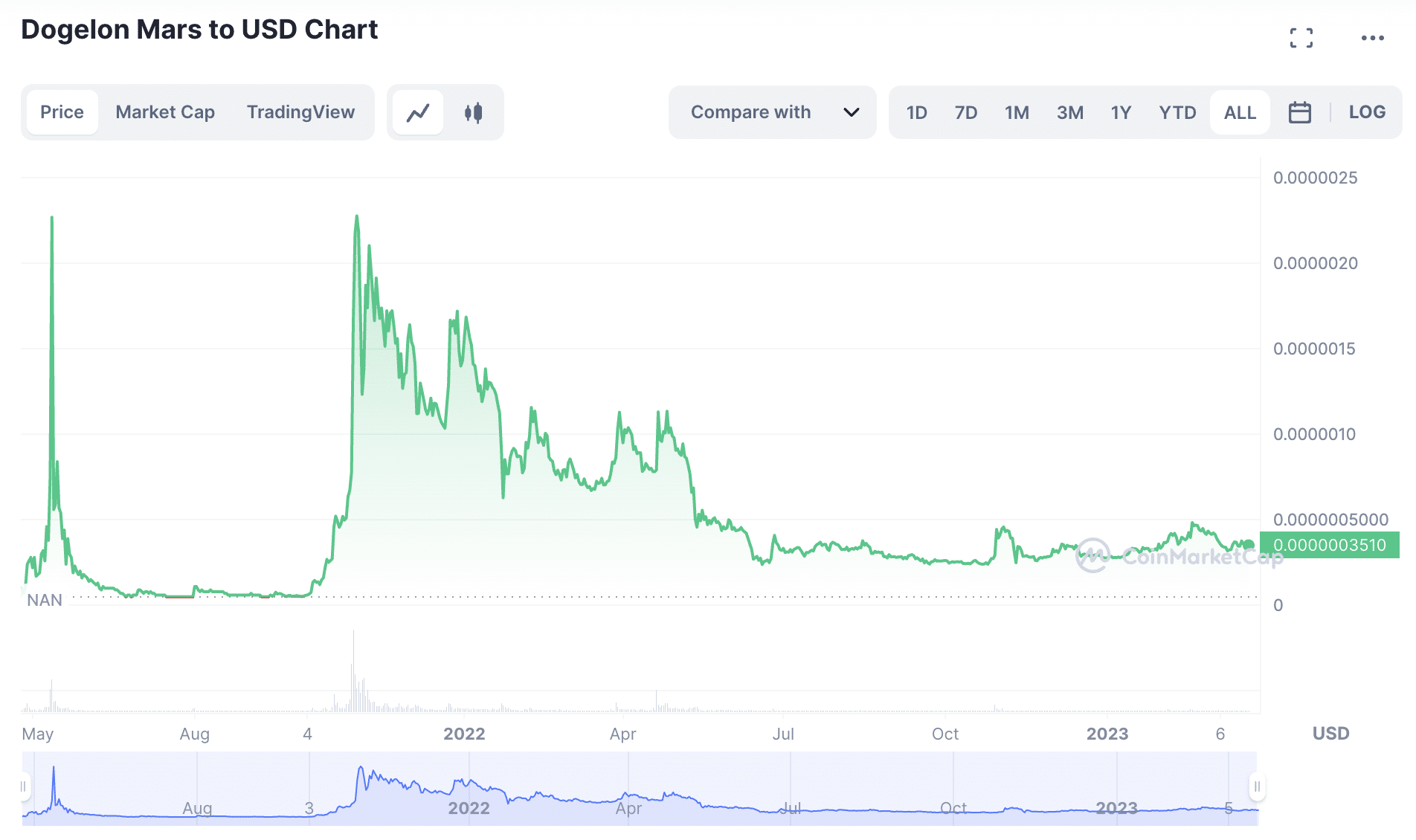Open the three-dots more options menu
The height and width of the screenshot is (840, 1416).
click(x=1372, y=38)
